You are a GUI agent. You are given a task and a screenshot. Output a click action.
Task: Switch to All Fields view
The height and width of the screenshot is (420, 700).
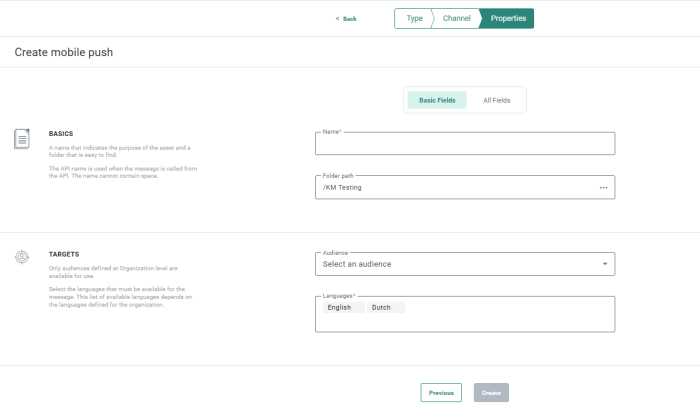pos(497,100)
